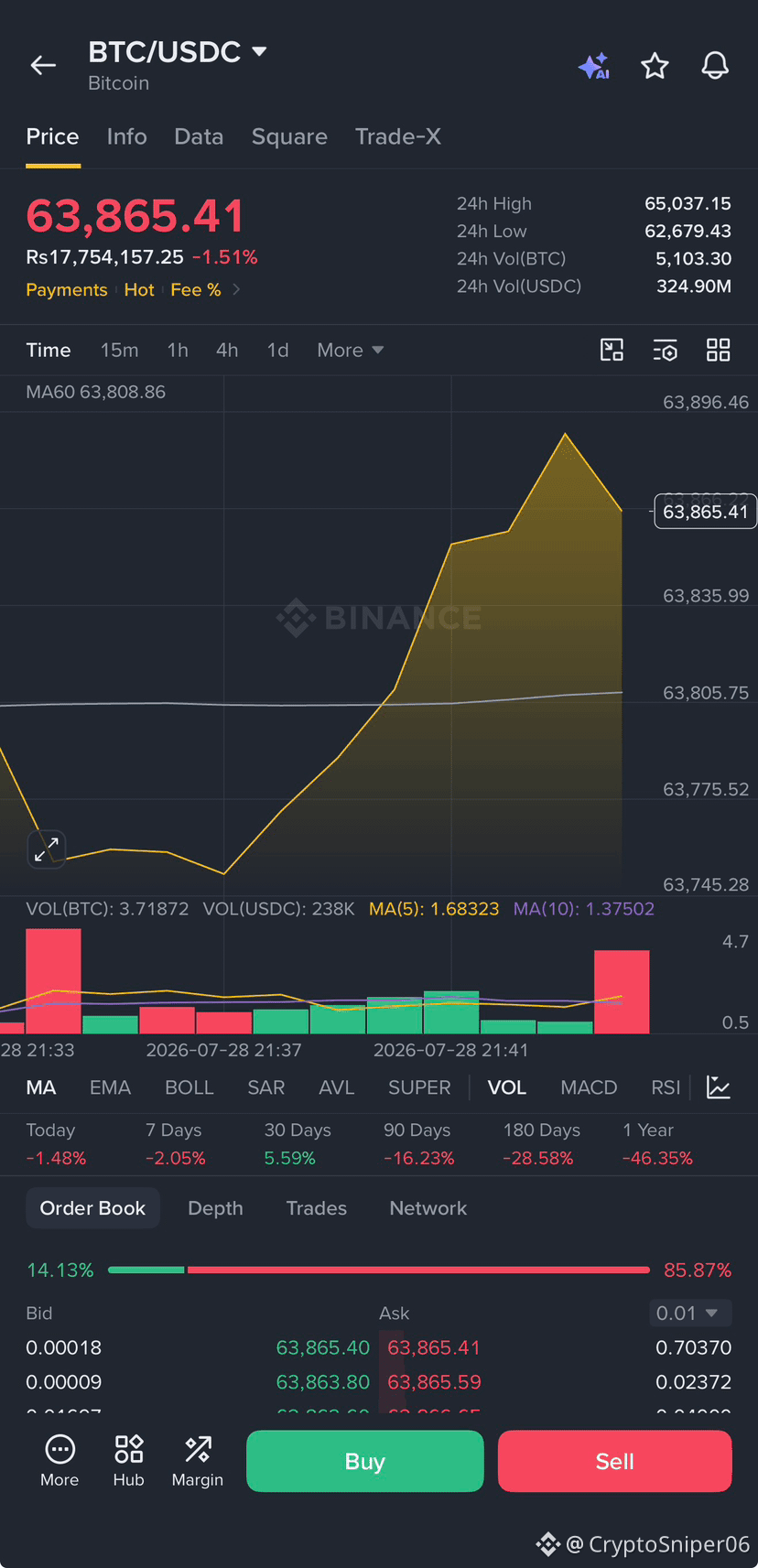This screenshot has height=1568, width=758.
Task: Select bid price 63,865.40
Action: coord(323,1347)
